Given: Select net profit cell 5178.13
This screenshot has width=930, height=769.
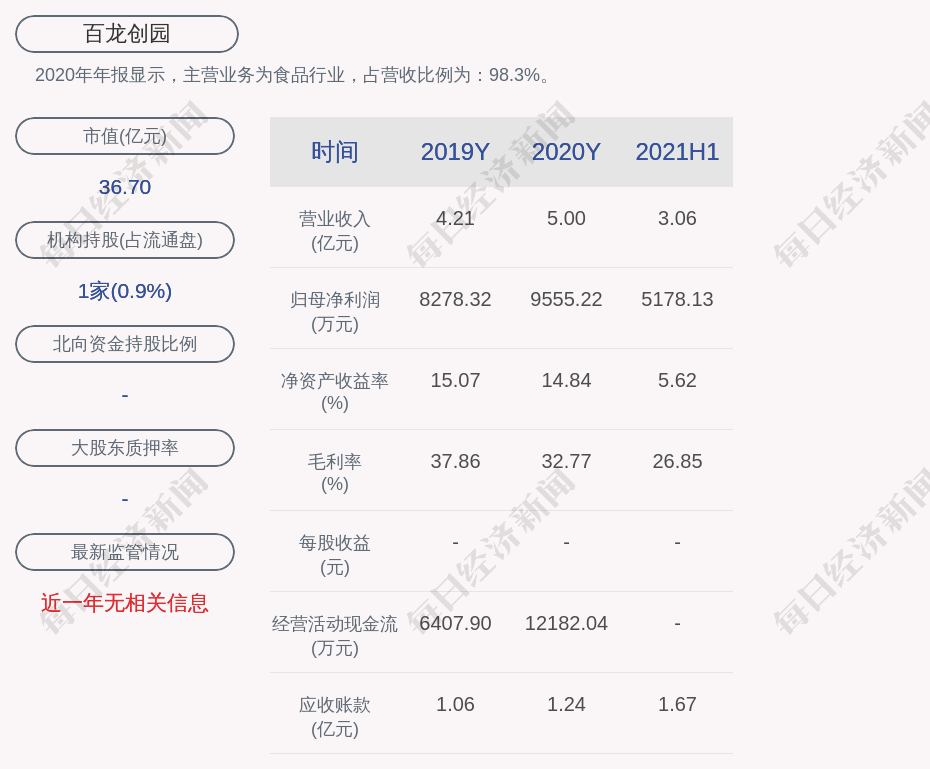Looking at the screenshot, I should click(677, 299).
